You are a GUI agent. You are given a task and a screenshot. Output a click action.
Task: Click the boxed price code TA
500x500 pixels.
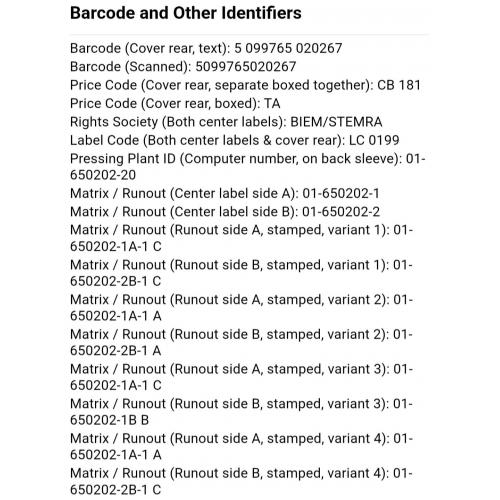272,103
